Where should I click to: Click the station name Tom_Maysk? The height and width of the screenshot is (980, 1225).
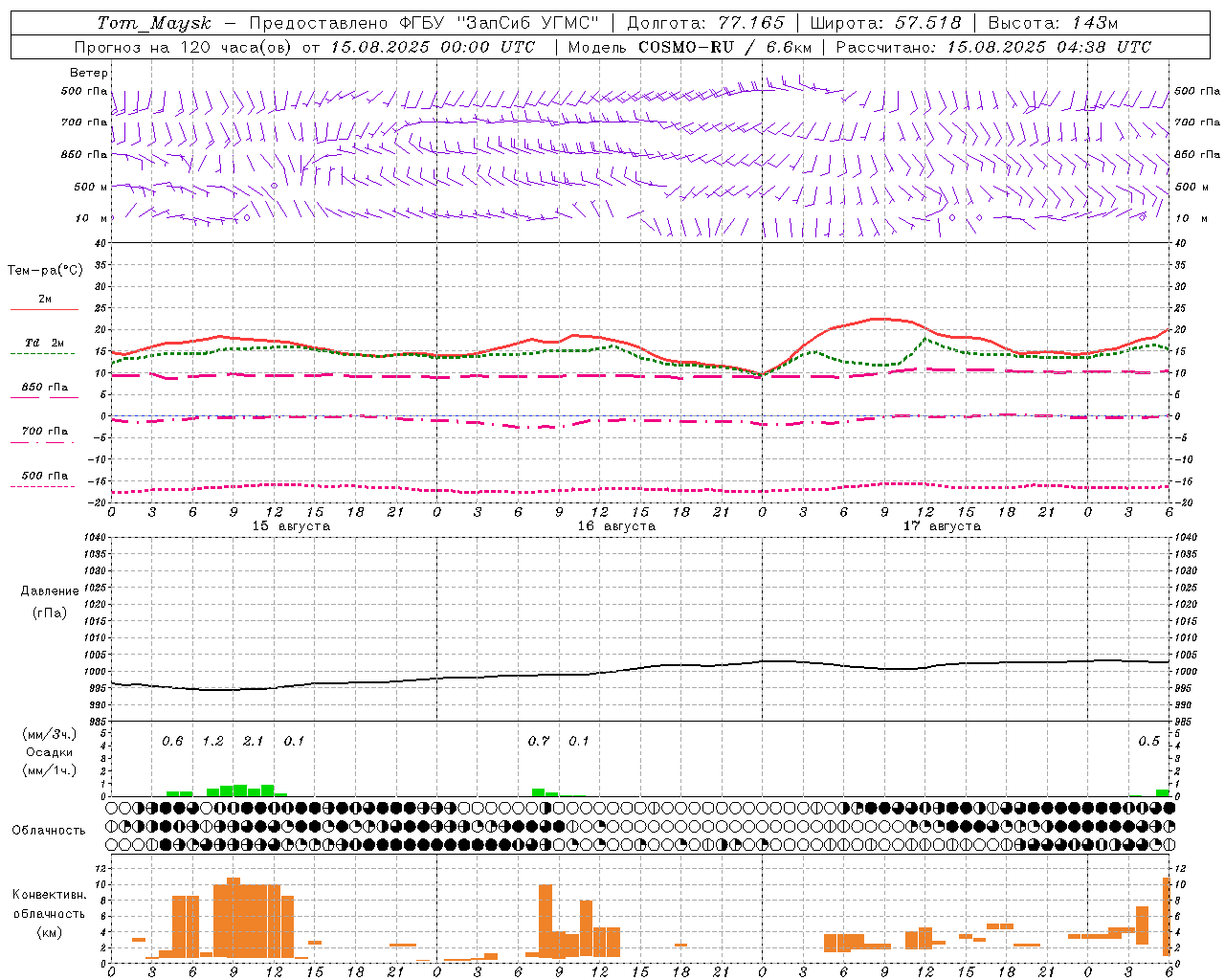click(154, 23)
